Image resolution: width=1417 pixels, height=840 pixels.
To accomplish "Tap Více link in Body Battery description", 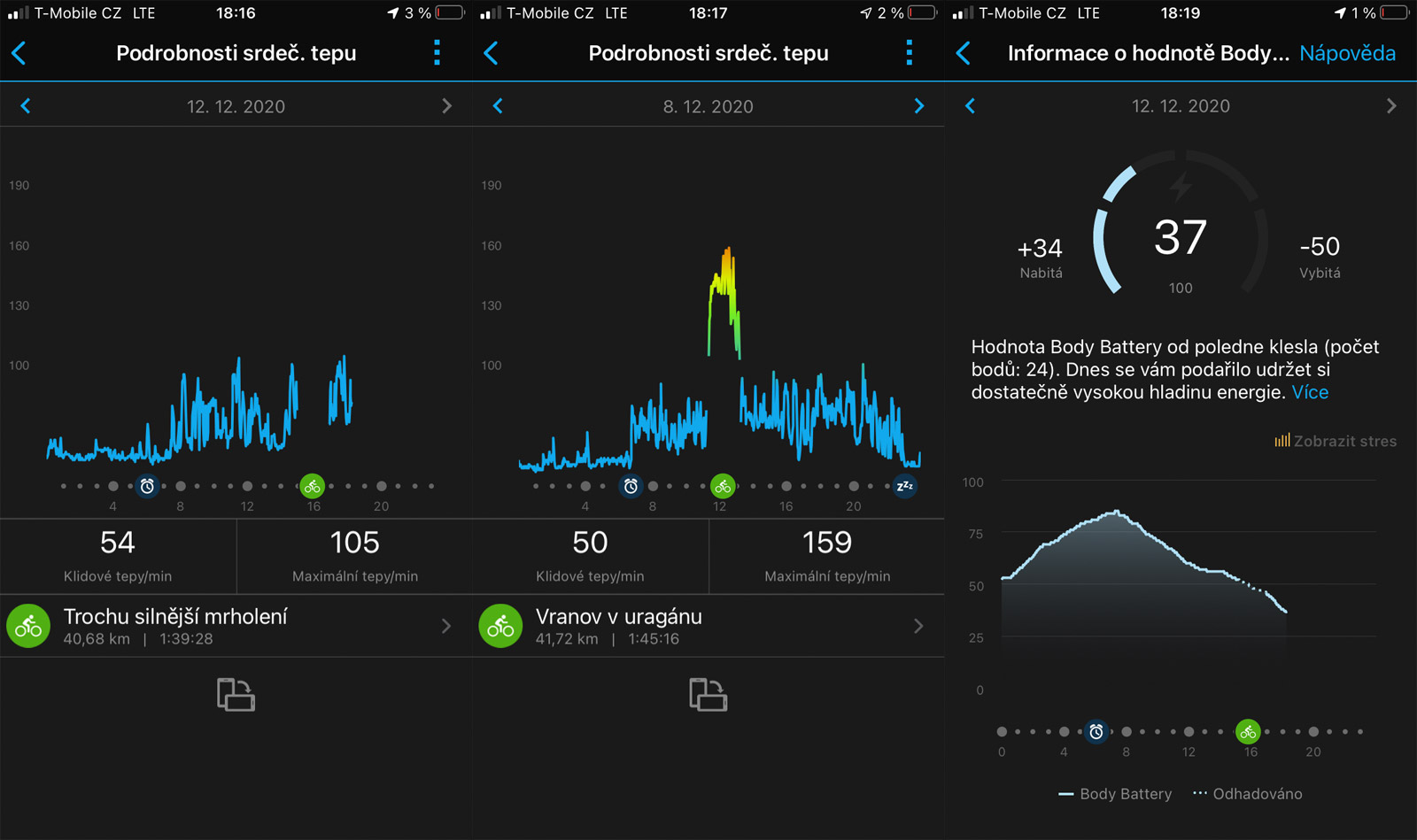I will click(1310, 392).
